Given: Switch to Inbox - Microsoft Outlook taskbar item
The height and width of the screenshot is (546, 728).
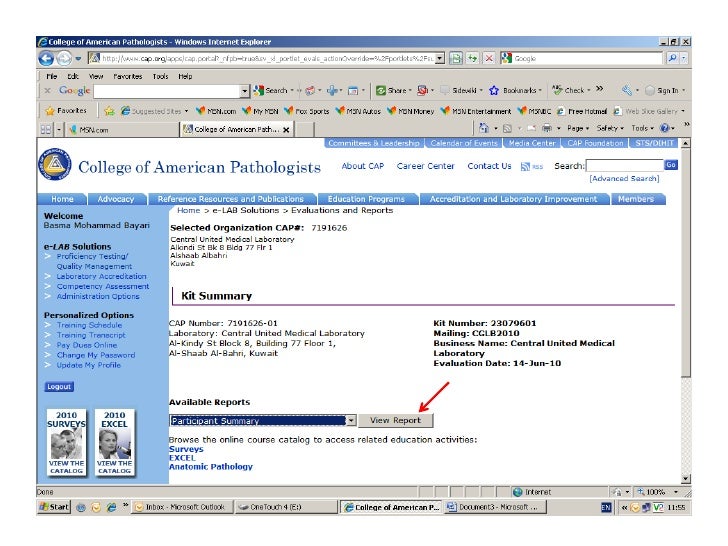Looking at the screenshot, I should click(x=182, y=507).
